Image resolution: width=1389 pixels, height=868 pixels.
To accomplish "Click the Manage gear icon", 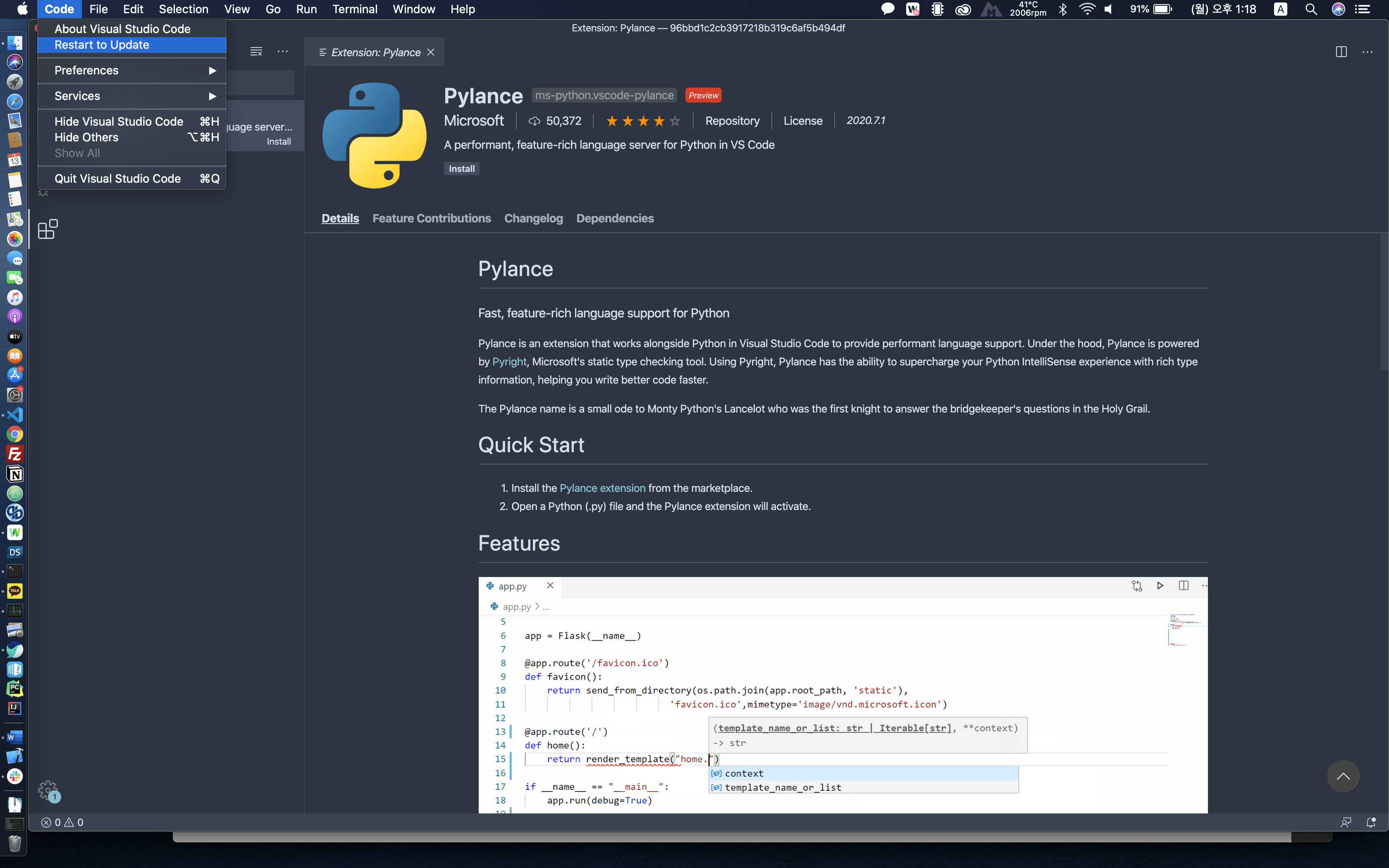I will coord(48,790).
